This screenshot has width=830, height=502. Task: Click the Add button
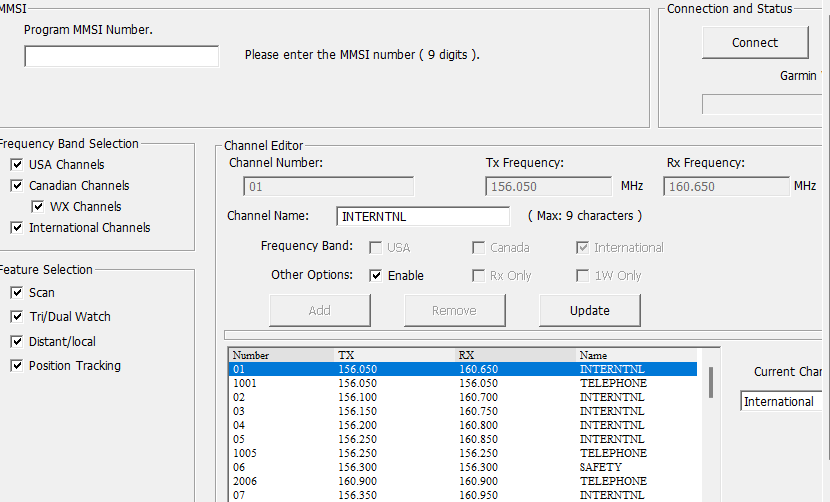pyautogui.click(x=320, y=310)
